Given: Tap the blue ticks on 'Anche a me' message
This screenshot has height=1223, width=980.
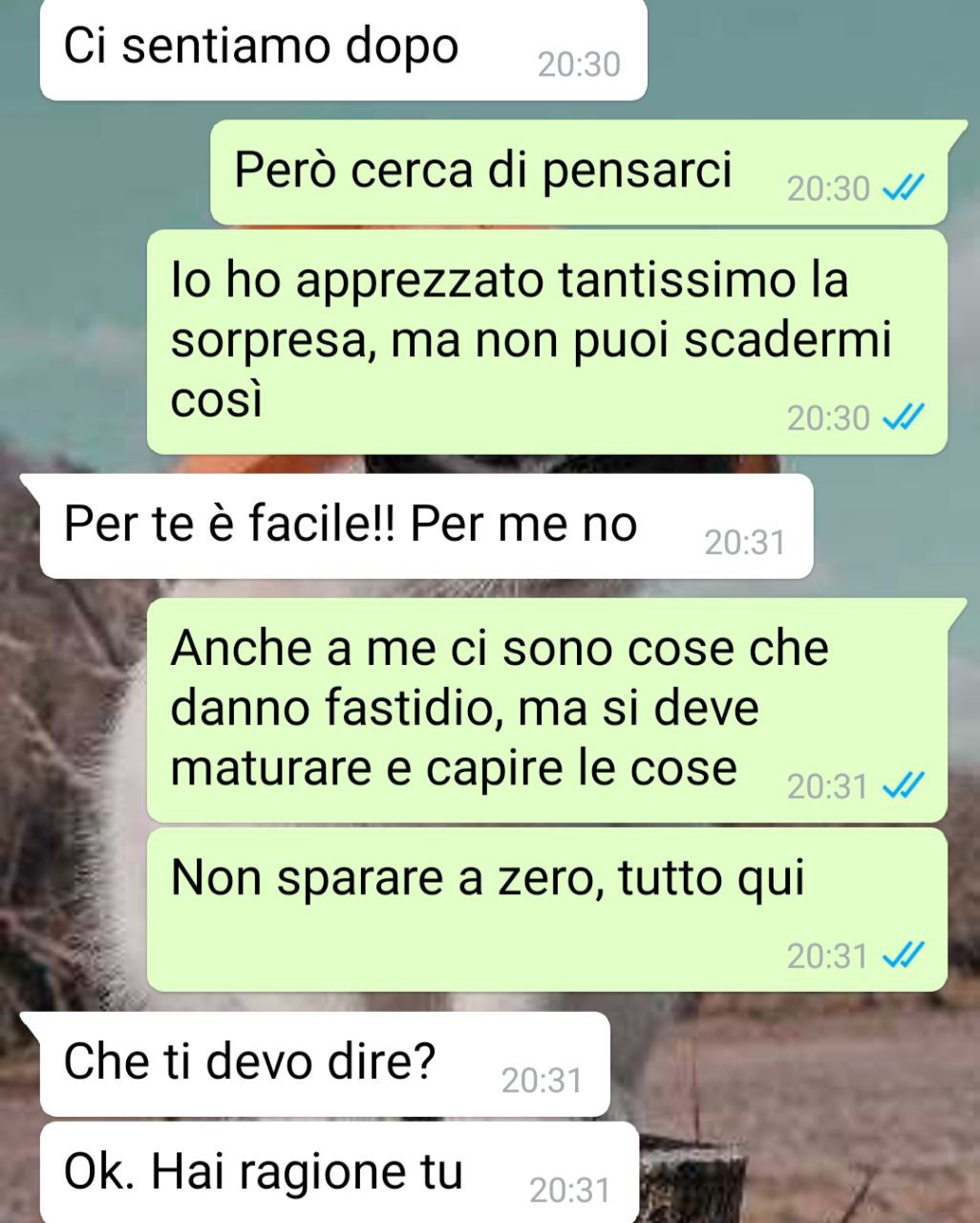Looking at the screenshot, I should point(902,786).
